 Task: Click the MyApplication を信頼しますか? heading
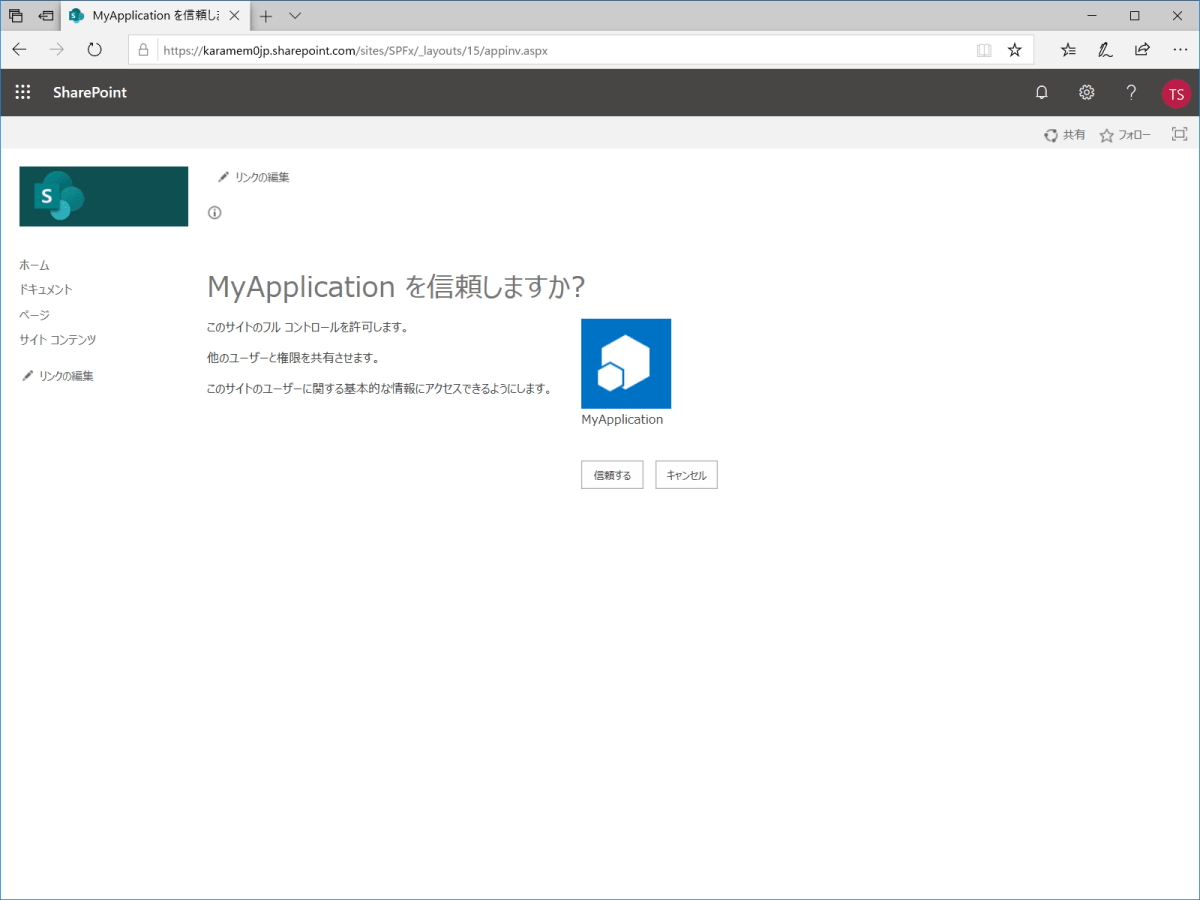pyautogui.click(x=396, y=287)
